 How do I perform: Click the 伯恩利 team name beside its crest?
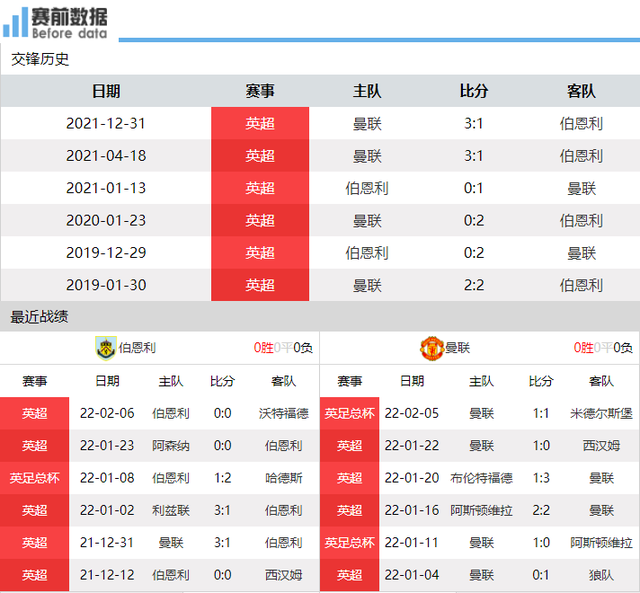click(x=137, y=348)
